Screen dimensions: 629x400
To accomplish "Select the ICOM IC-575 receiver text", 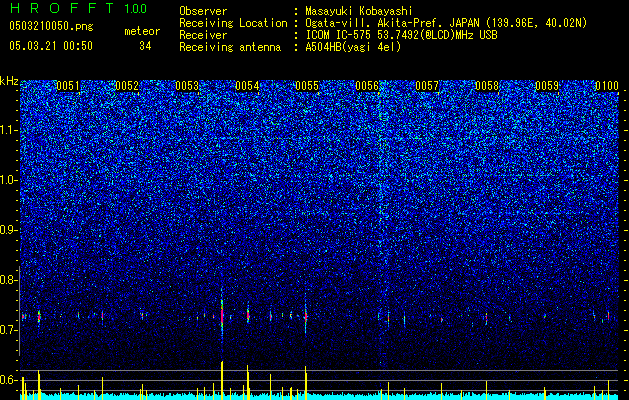I will tap(401, 35).
